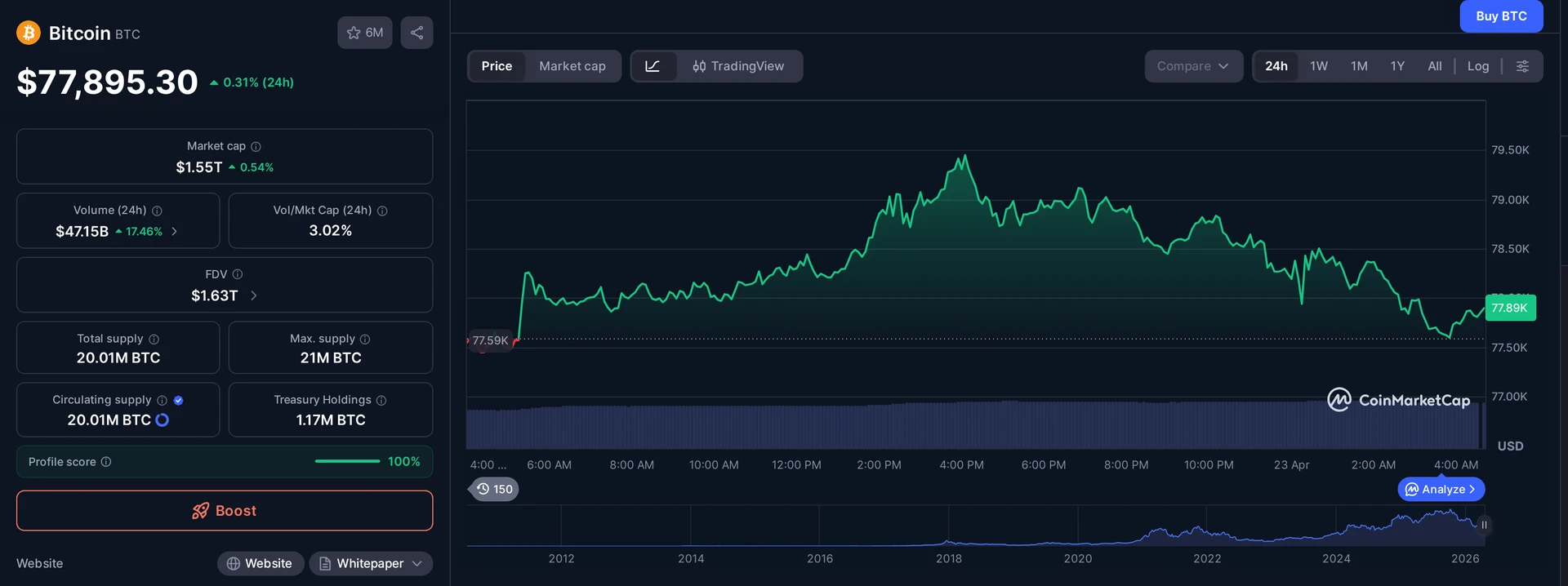Click the rocket icon in Boost

(200, 511)
